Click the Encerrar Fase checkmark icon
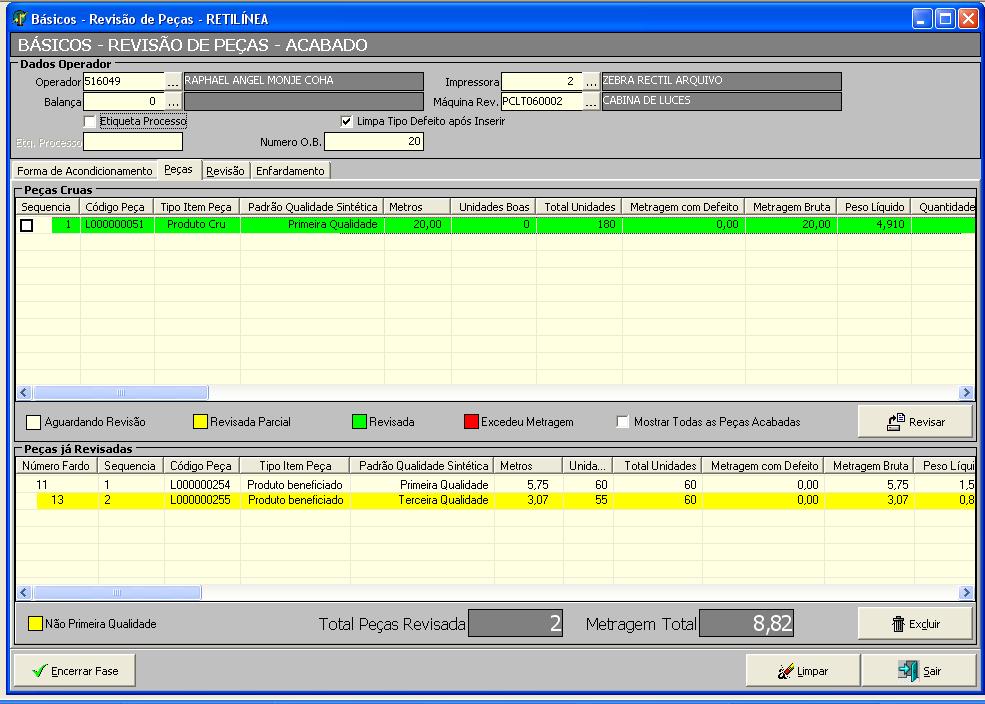The width and height of the screenshot is (985, 704). (39, 671)
